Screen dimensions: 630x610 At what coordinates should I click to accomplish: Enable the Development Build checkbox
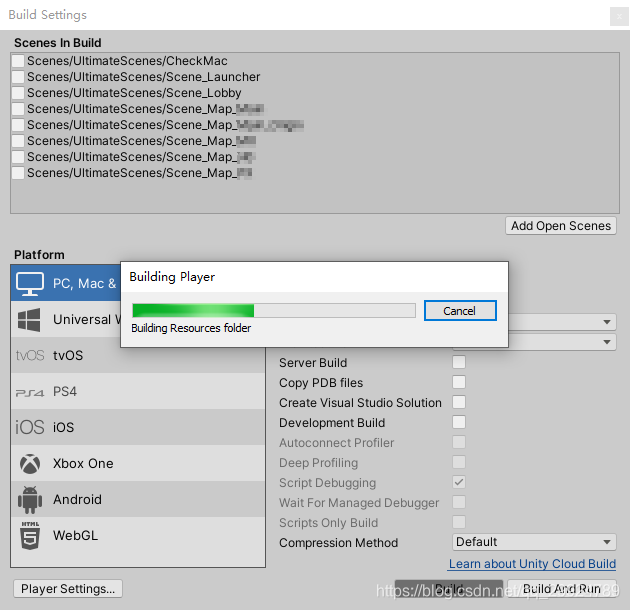tap(459, 422)
